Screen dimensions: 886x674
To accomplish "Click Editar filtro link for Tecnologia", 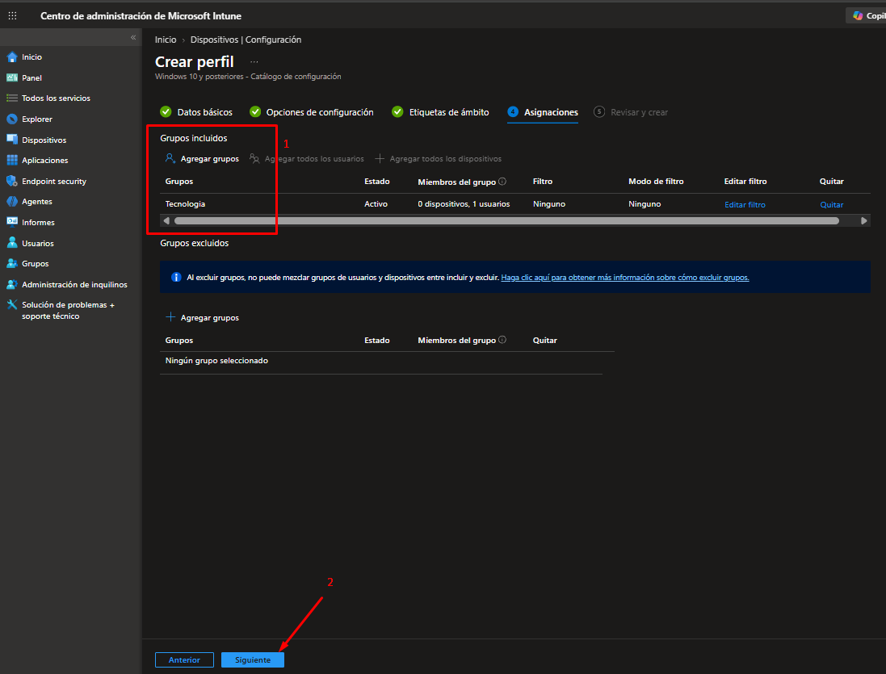I will pos(745,205).
